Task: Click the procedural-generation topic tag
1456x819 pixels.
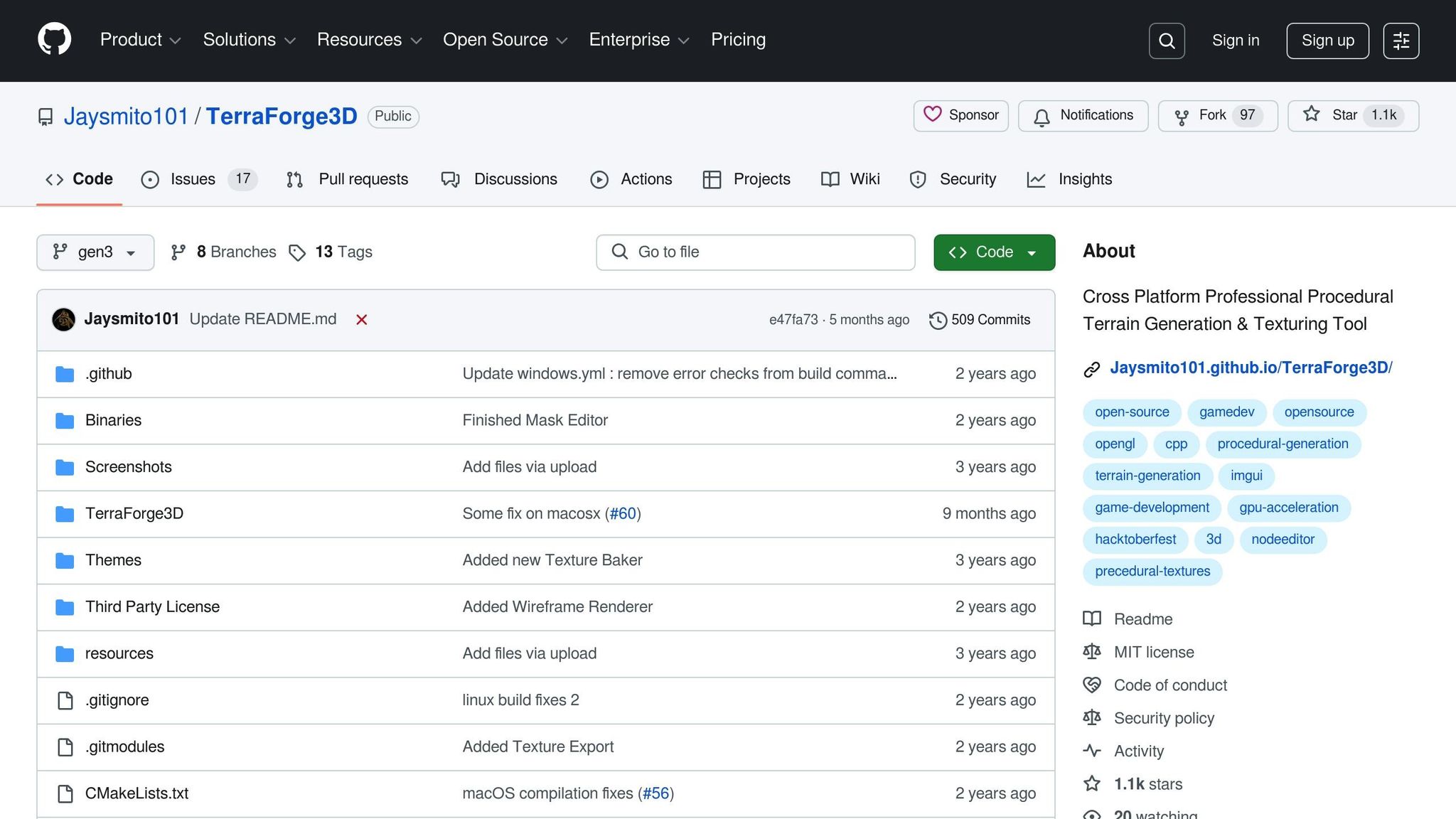Action: (x=1282, y=444)
